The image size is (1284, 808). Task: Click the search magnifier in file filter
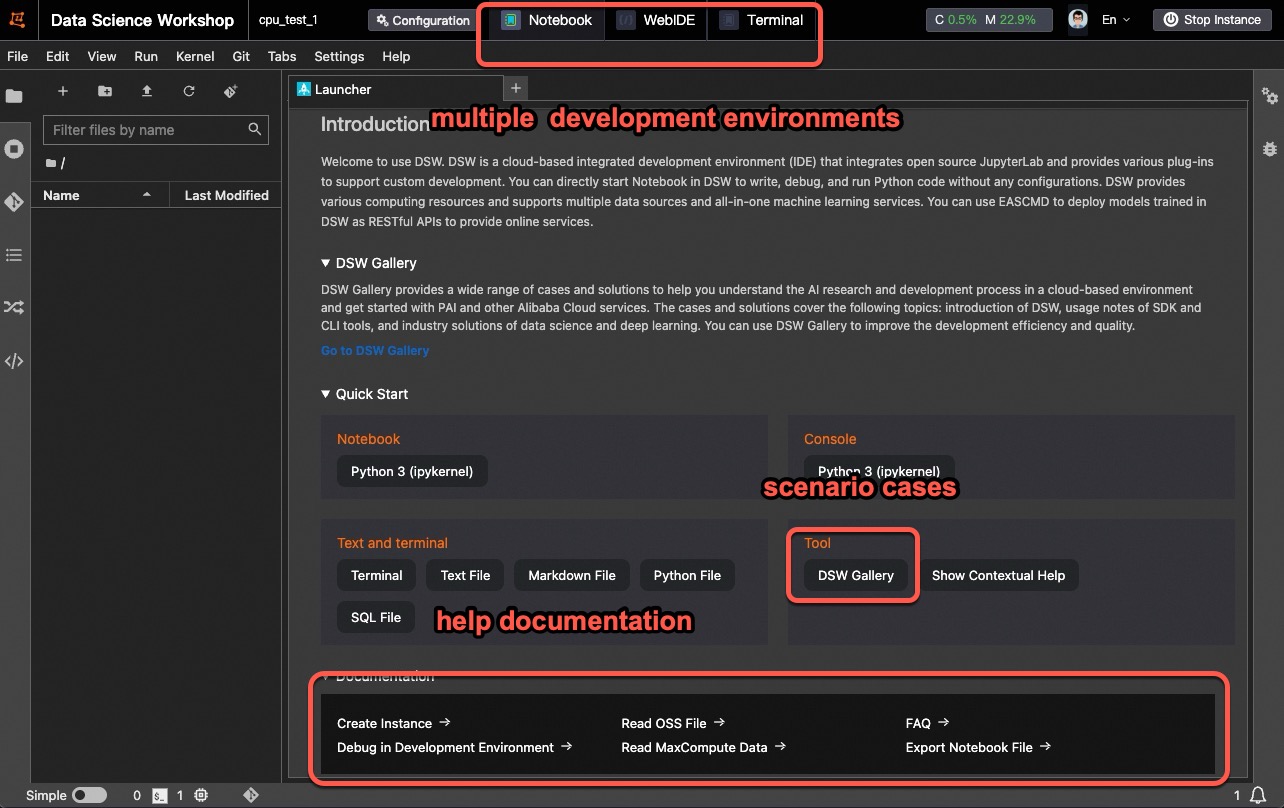(255, 129)
